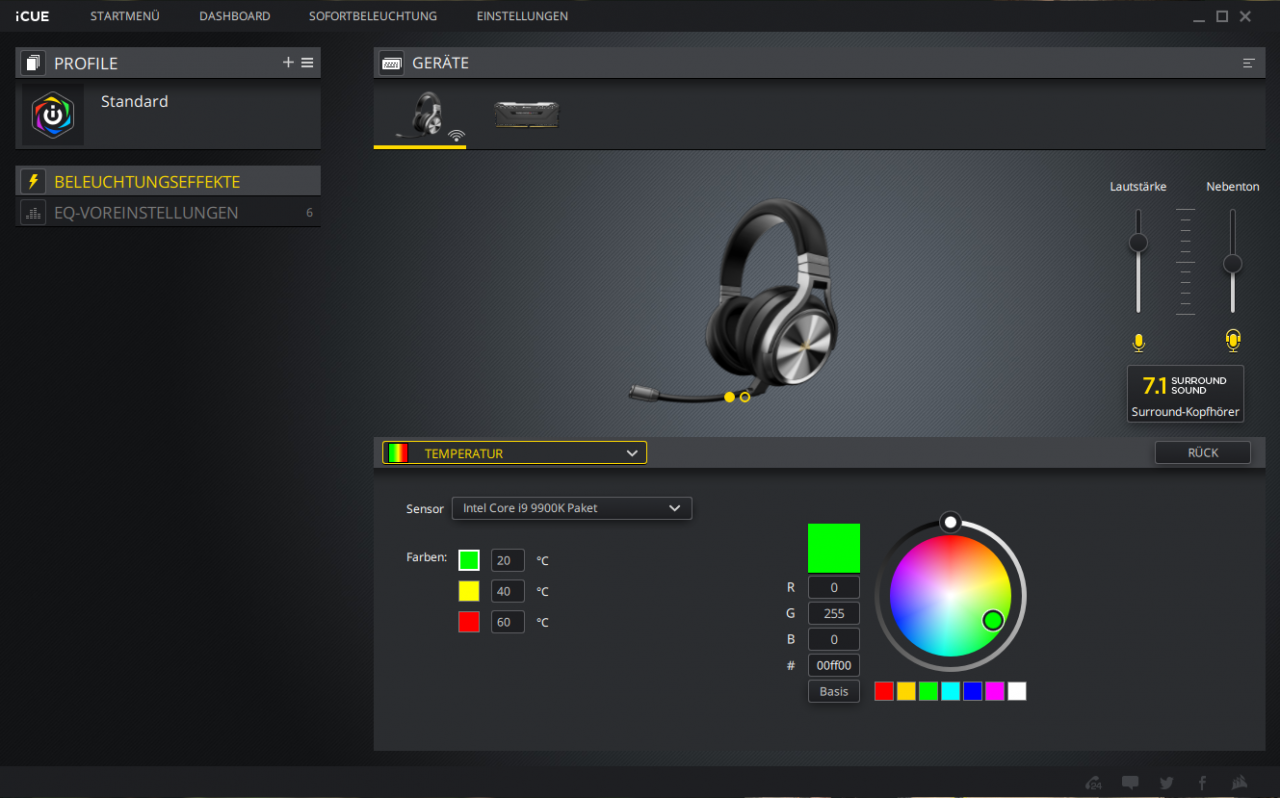The image size is (1280, 798).
Task: Pick the orange-yellow basic color swatch
Action: 906,691
